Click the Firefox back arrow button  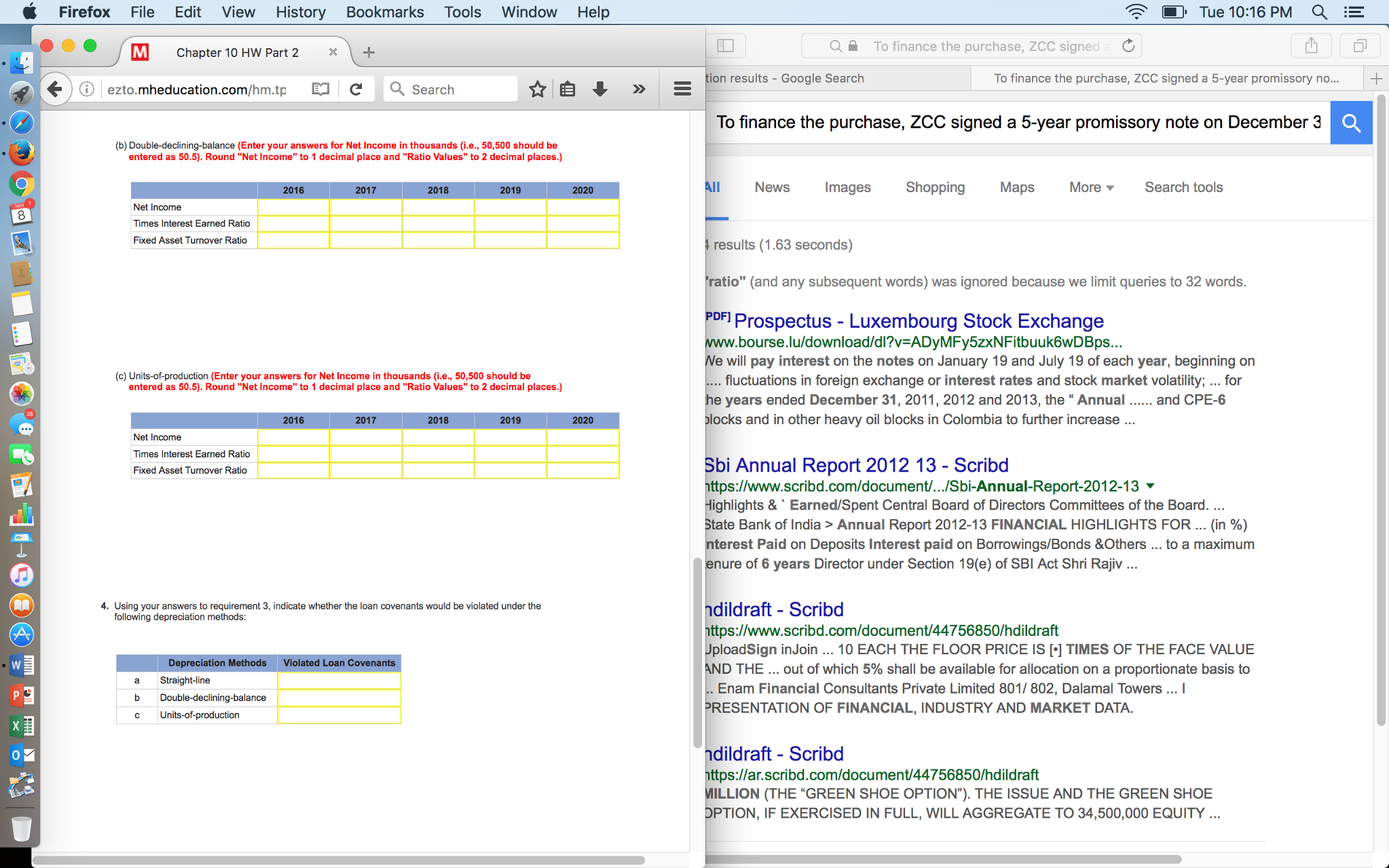(x=56, y=89)
